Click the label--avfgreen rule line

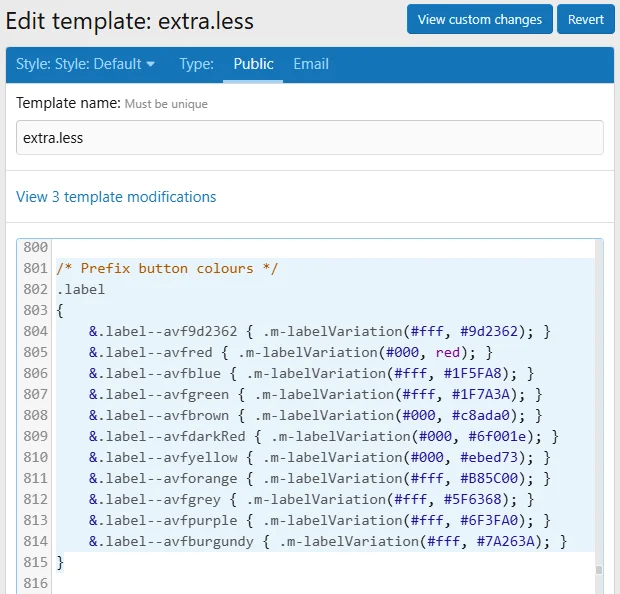[x=316, y=394]
